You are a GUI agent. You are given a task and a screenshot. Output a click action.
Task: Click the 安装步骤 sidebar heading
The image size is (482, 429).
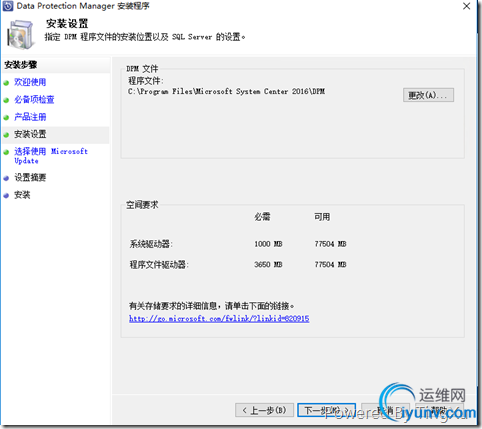21,65
